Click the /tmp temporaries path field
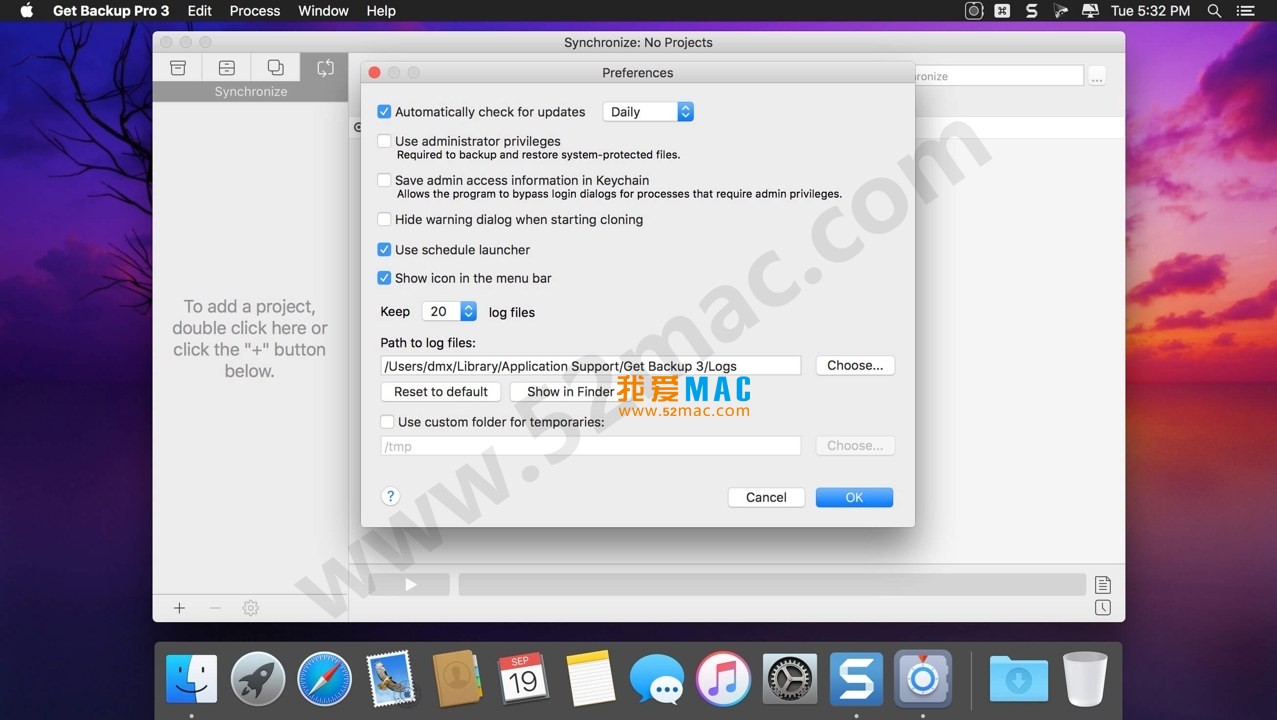 tap(591, 446)
